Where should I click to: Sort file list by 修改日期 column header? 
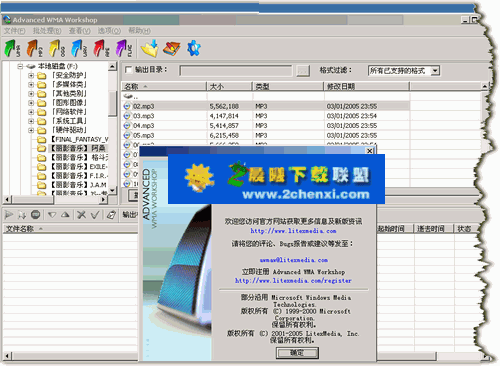pos(366,87)
